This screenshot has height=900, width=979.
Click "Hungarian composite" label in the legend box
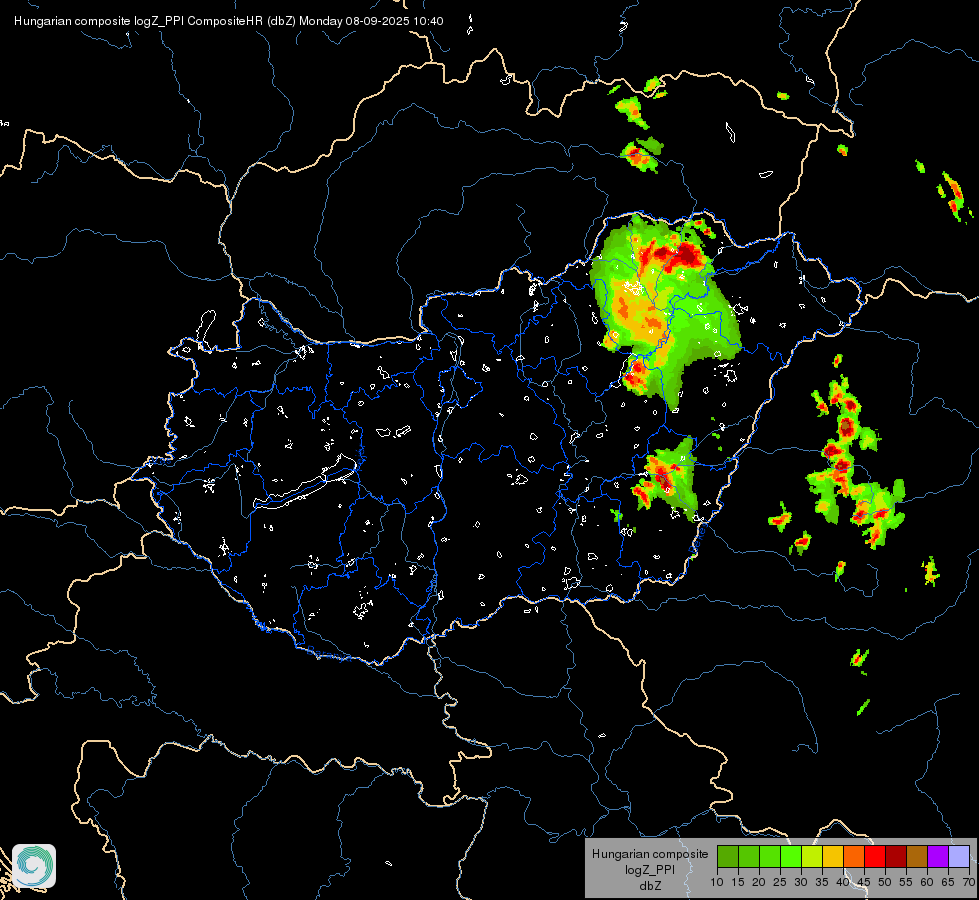(650, 854)
